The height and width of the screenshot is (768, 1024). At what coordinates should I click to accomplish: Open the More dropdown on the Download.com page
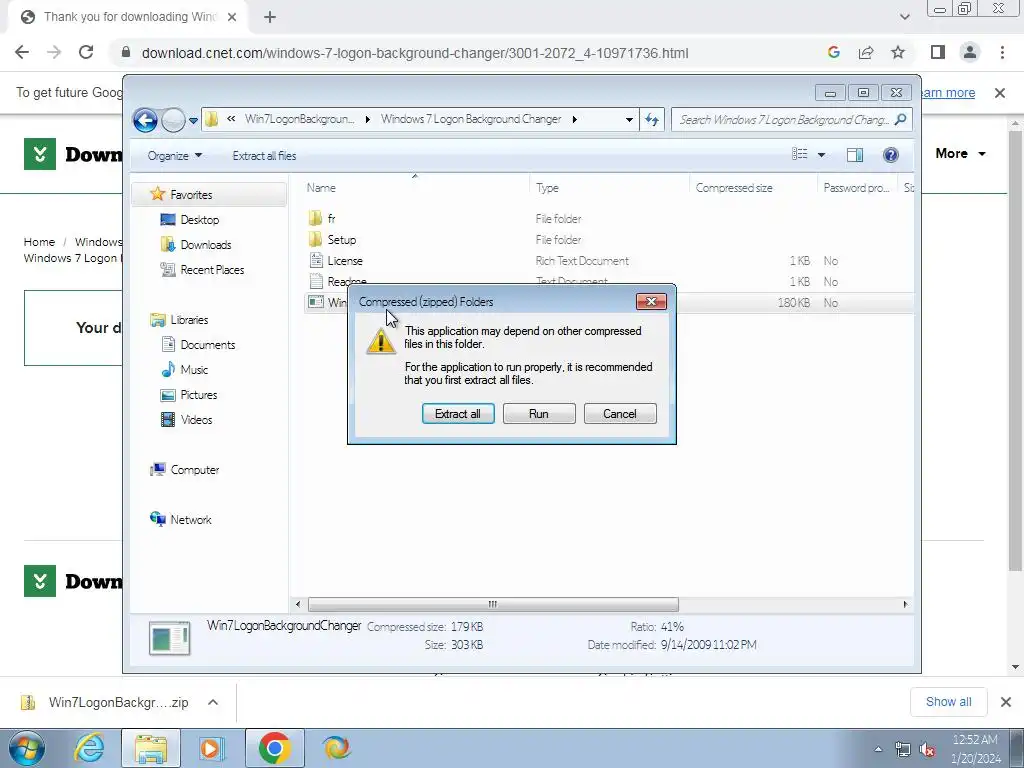tap(960, 153)
